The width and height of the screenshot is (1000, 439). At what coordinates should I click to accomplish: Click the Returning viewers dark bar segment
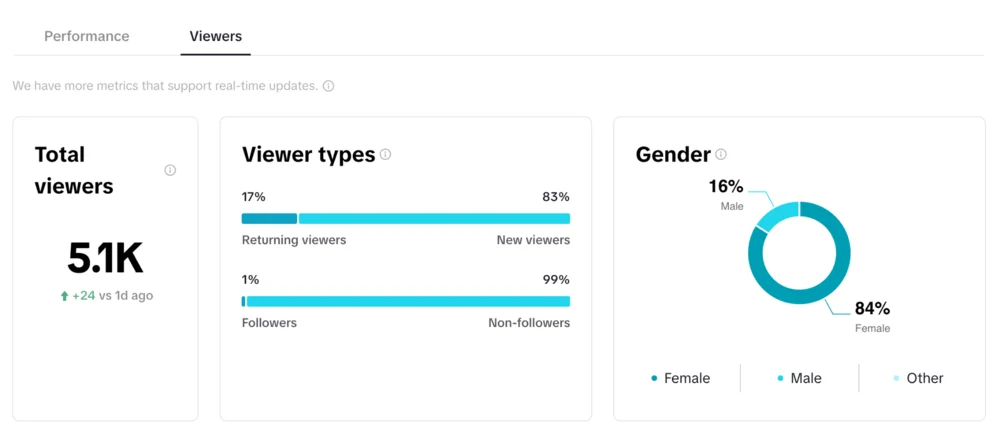click(269, 218)
